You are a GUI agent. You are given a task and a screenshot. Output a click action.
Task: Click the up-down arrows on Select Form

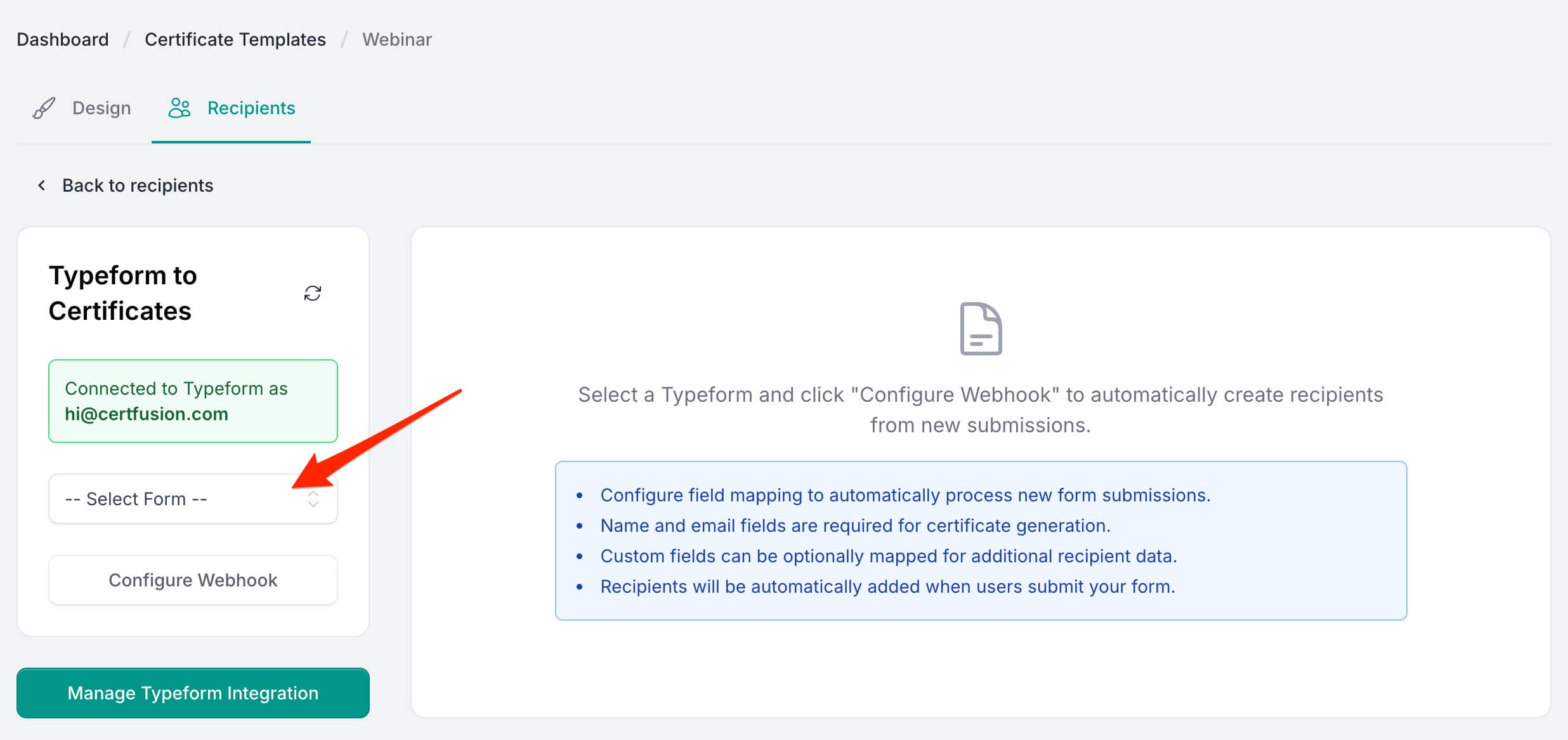313,499
